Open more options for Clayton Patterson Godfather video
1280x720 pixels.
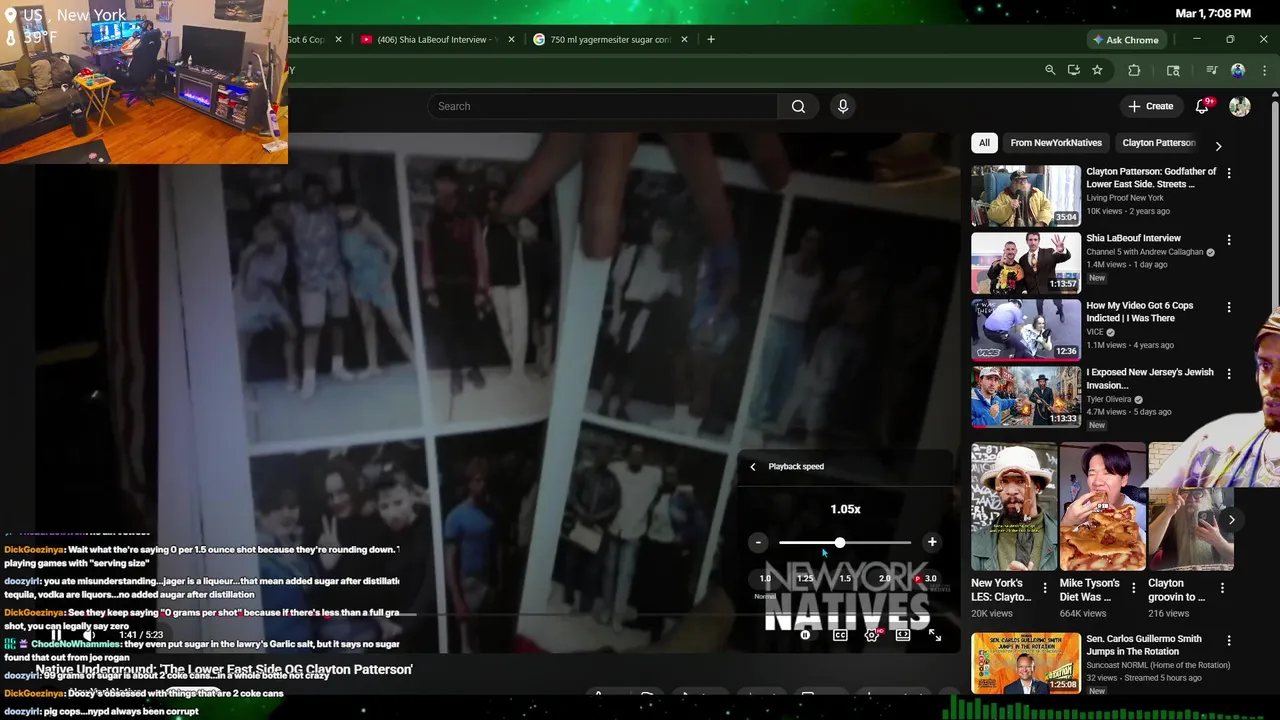pos(1229,173)
